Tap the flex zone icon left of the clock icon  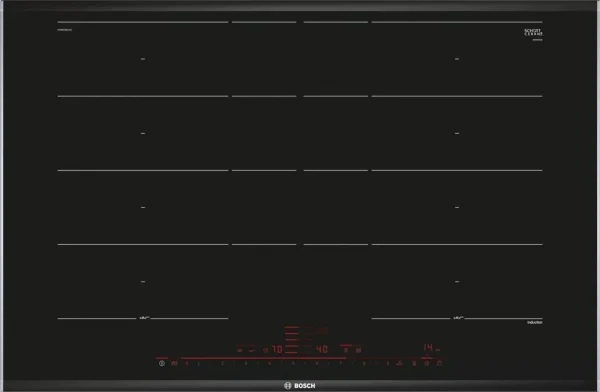251,350
